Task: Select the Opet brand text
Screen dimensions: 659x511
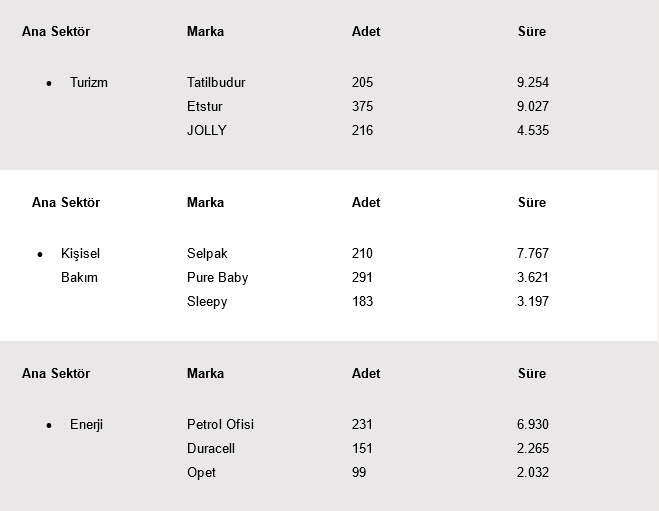Action: [x=201, y=473]
